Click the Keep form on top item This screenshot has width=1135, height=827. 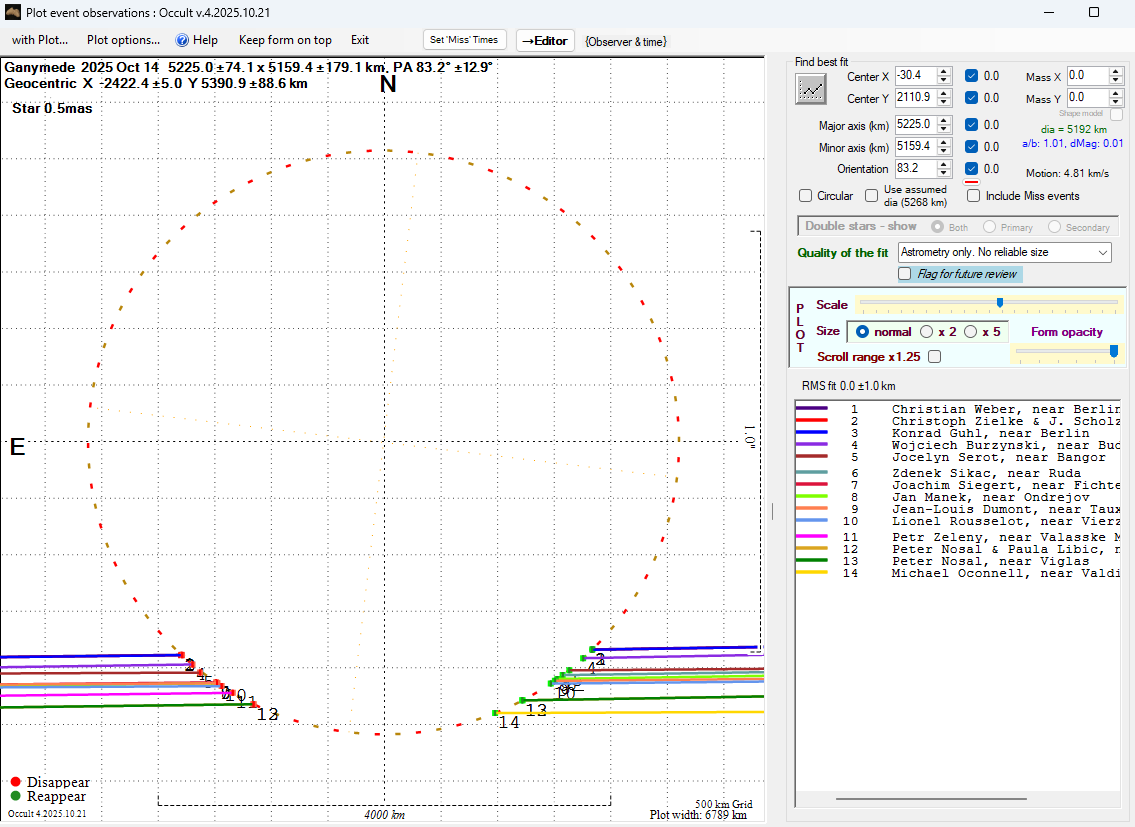(285, 40)
